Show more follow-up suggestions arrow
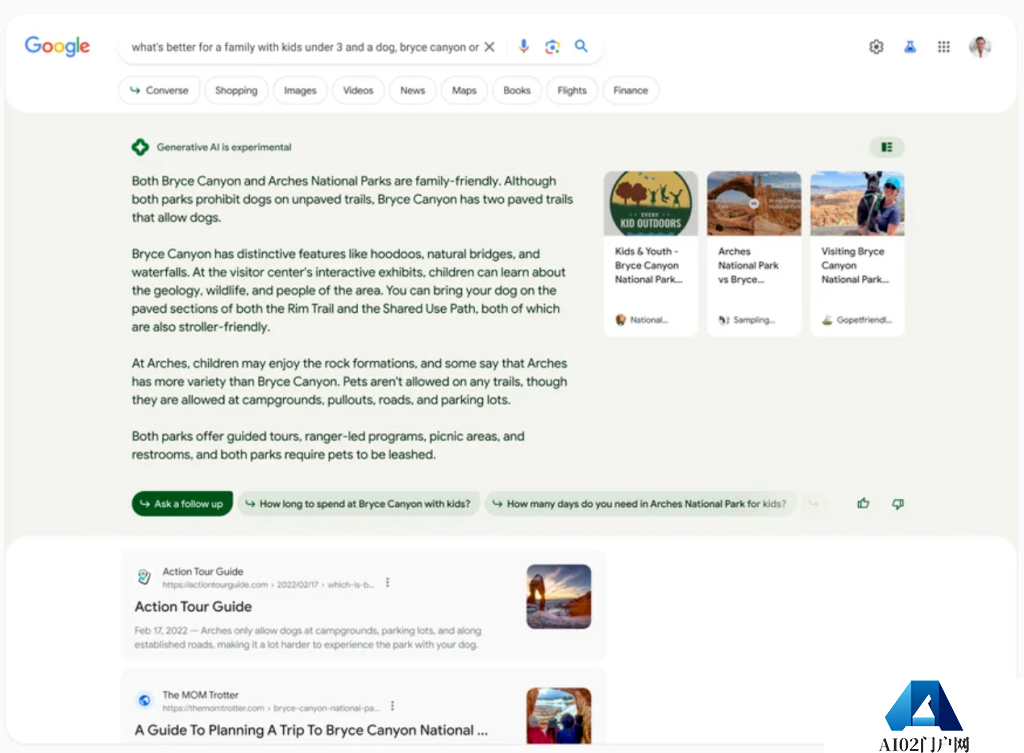 814,504
